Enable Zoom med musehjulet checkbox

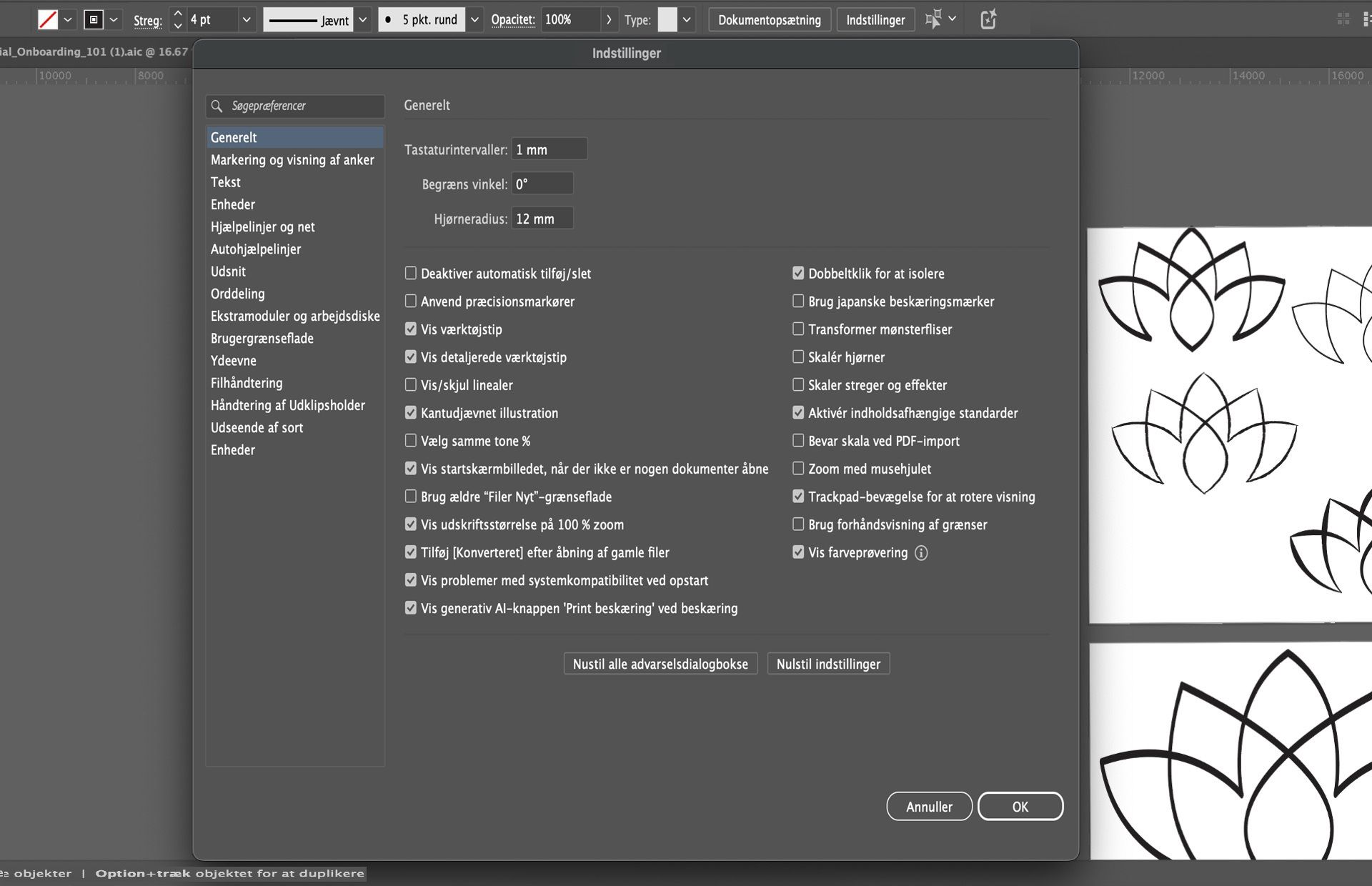pyautogui.click(x=798, y=468)
